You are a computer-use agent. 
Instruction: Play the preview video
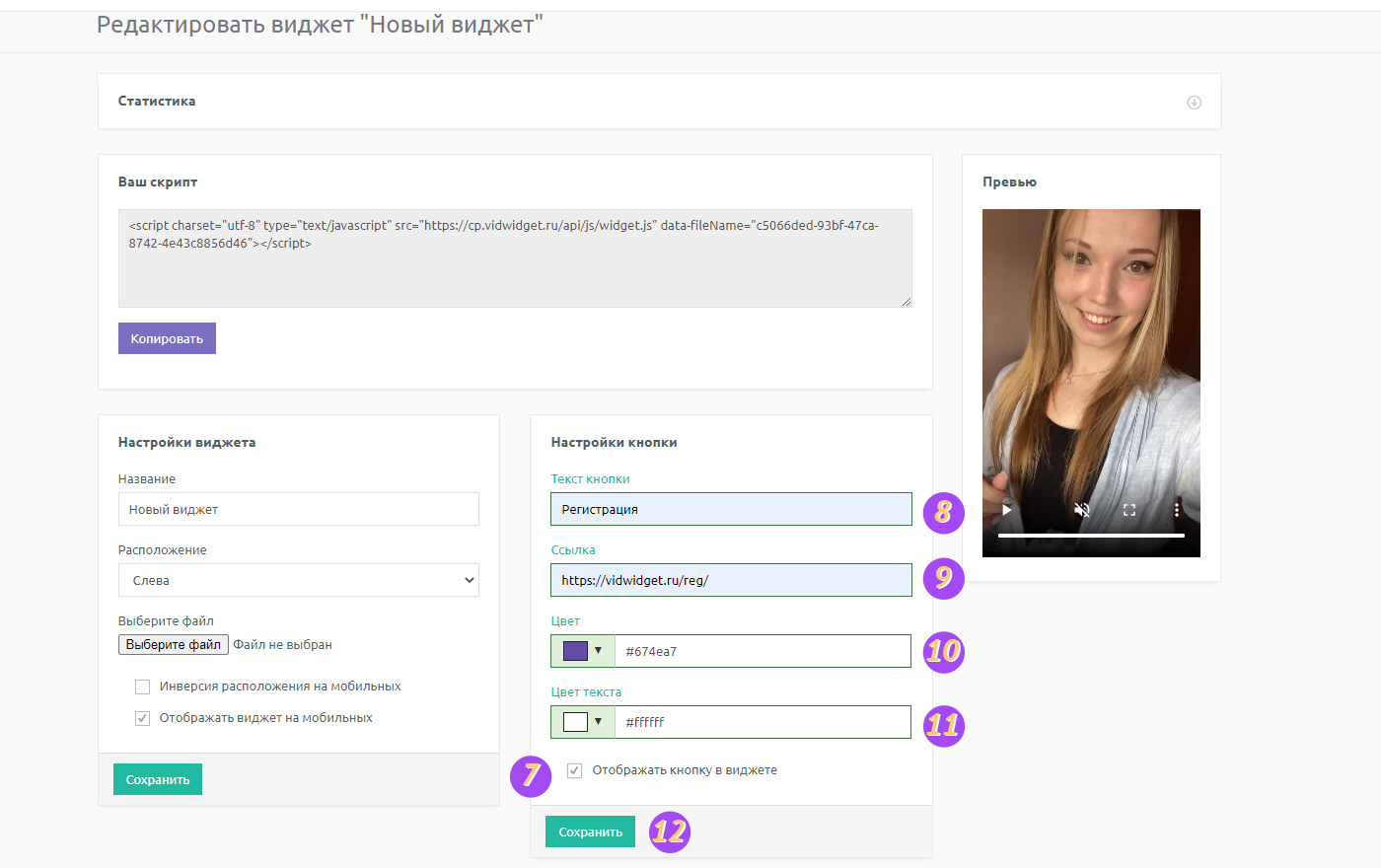point(1006,510)
